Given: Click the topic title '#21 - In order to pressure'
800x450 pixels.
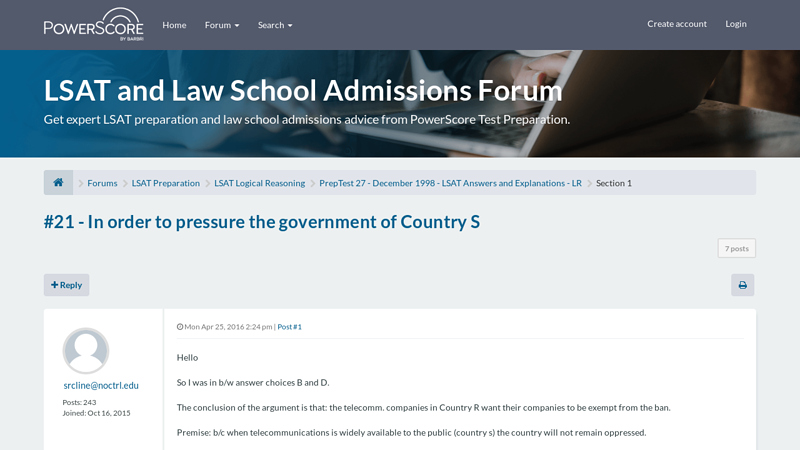Looking at the screenshot, I should 262,221.
